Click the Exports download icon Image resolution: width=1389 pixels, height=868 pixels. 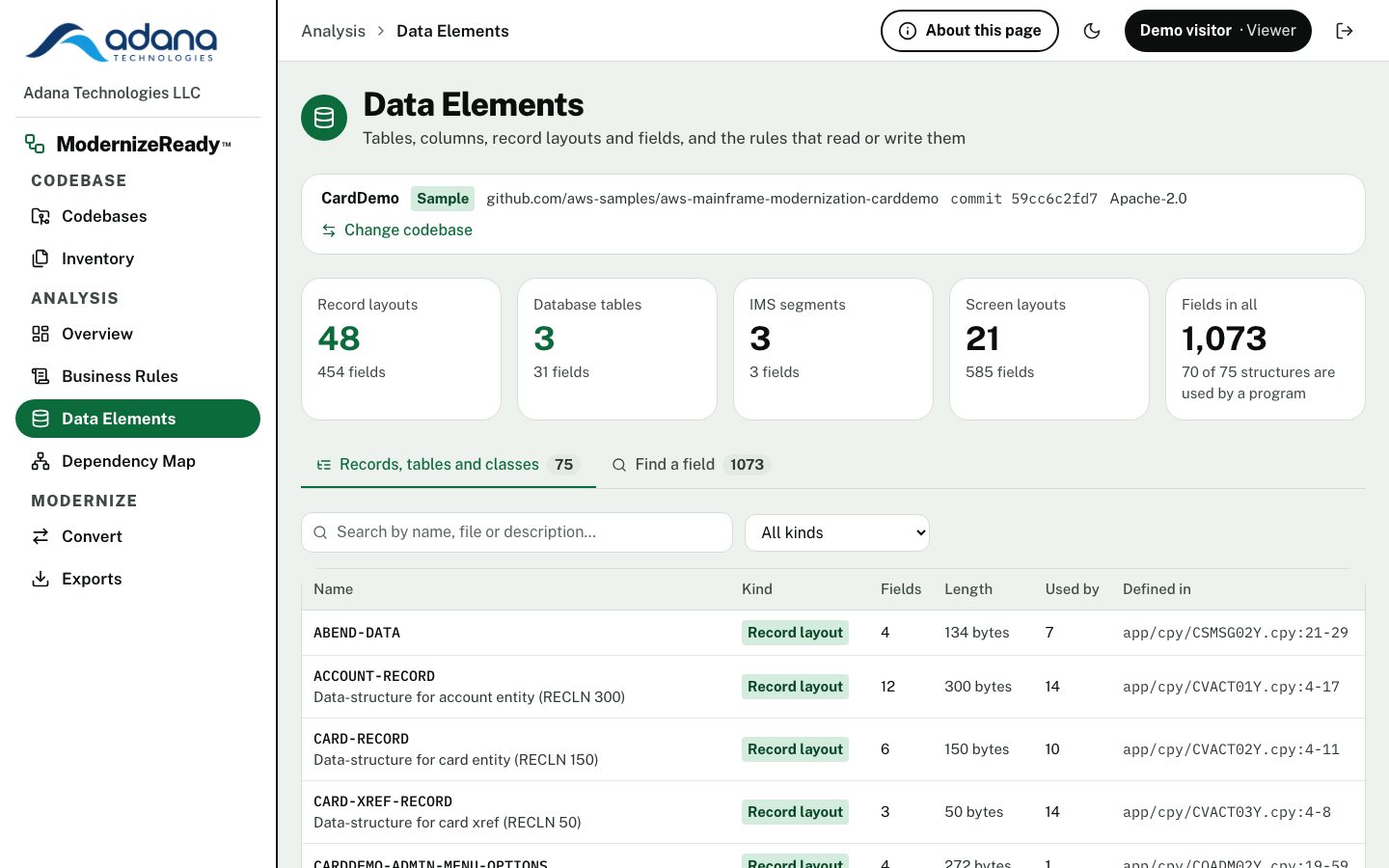pyautogui.click(x=41, y=579)
